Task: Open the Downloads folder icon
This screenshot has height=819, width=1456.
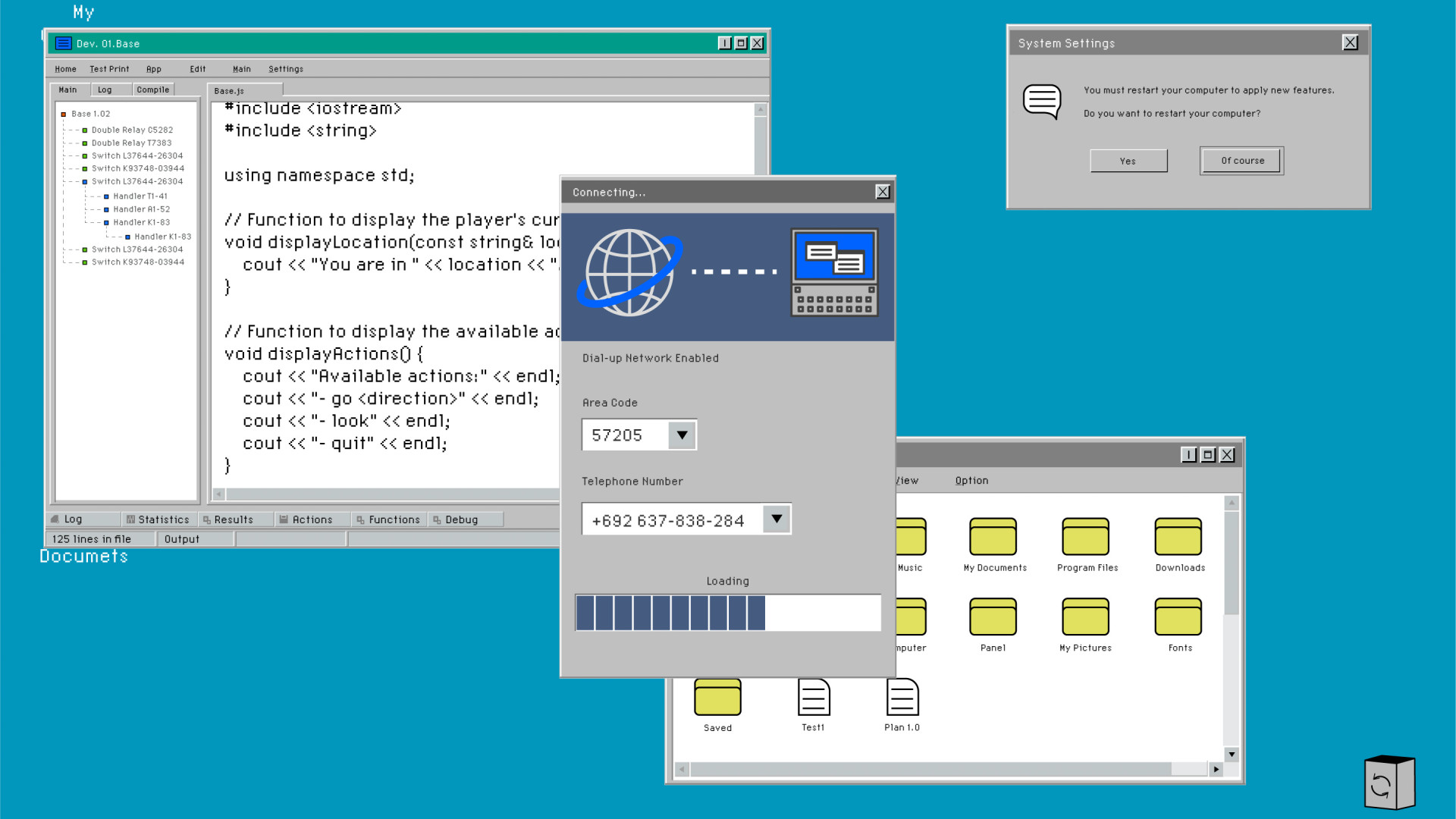Action: (x=1178, y=537)
